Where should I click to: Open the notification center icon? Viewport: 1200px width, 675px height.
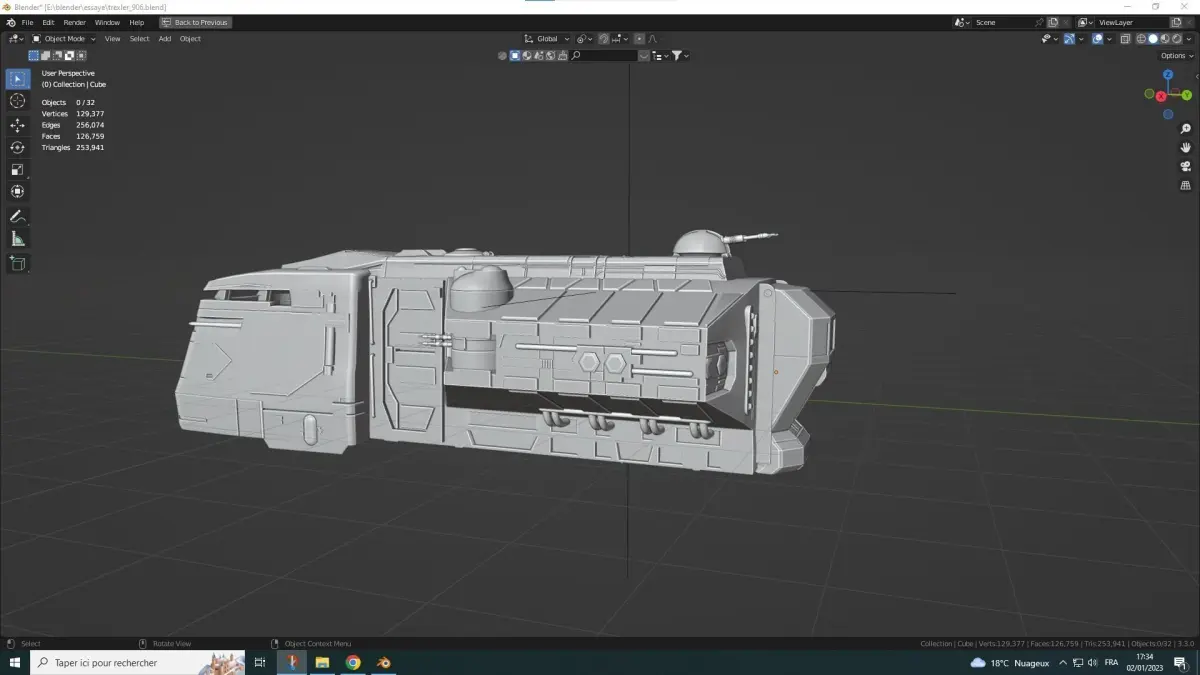[x=1180, y=662]
